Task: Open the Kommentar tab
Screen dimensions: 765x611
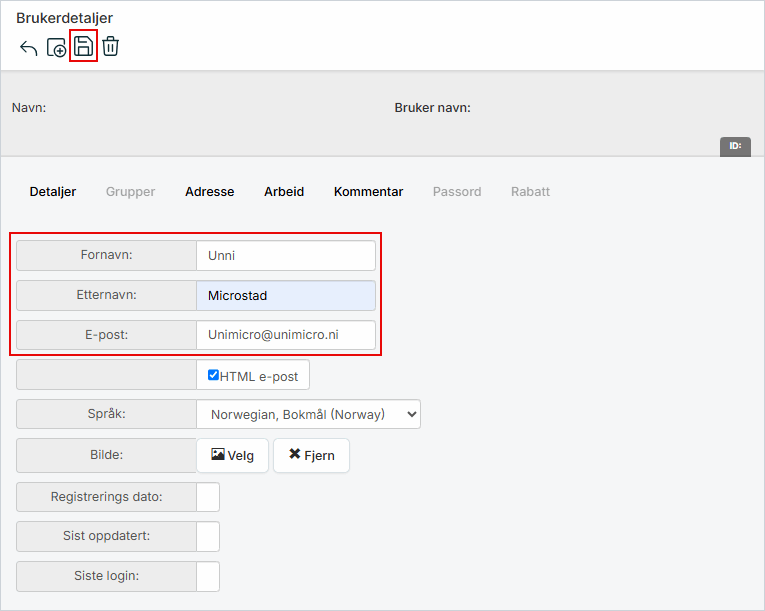Action: point(368,192)
